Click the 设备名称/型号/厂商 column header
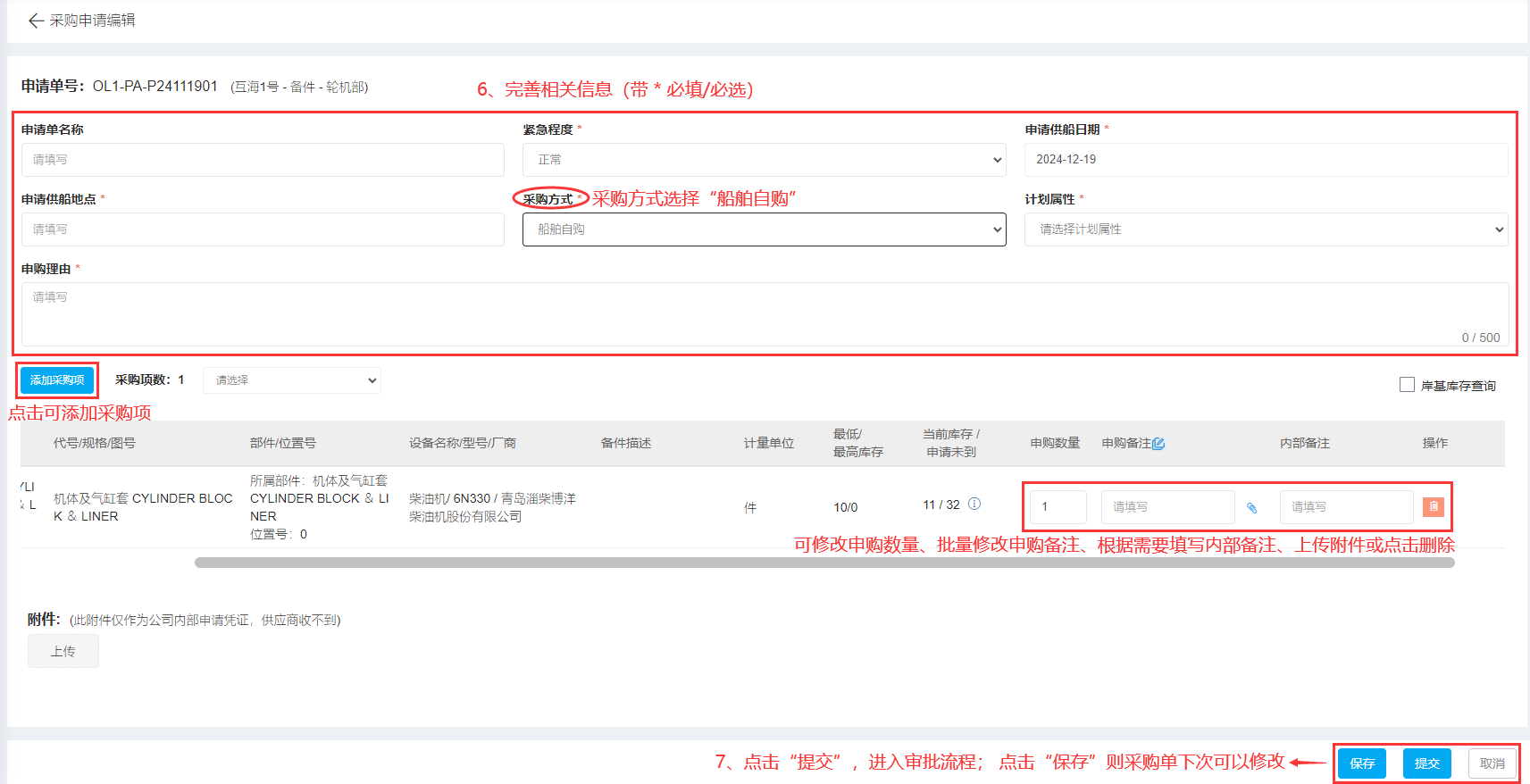This screenshot has height=784, width=1530. click(463, 443)
